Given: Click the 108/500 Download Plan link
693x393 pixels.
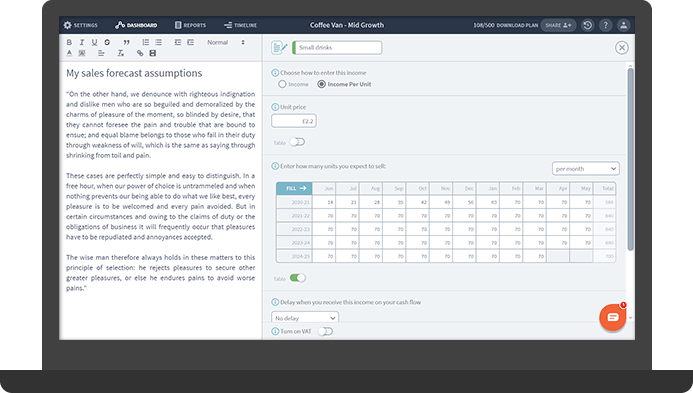Looking at the screenshot, I should 506,25.
